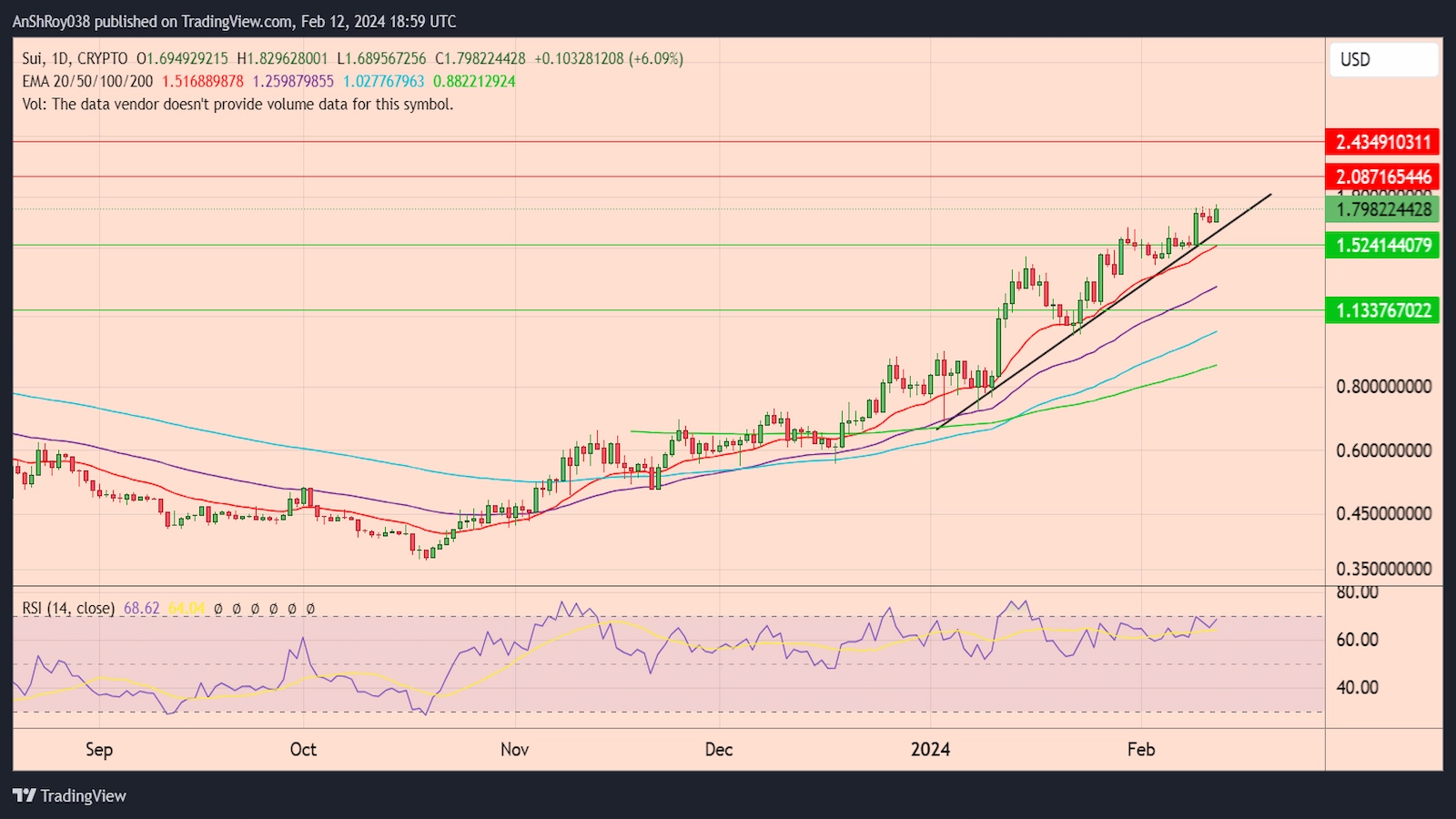Viewport: 1456px width, 819px height.
Task: Click the 2024 label on the time axis
Action: tap(929, 750)
